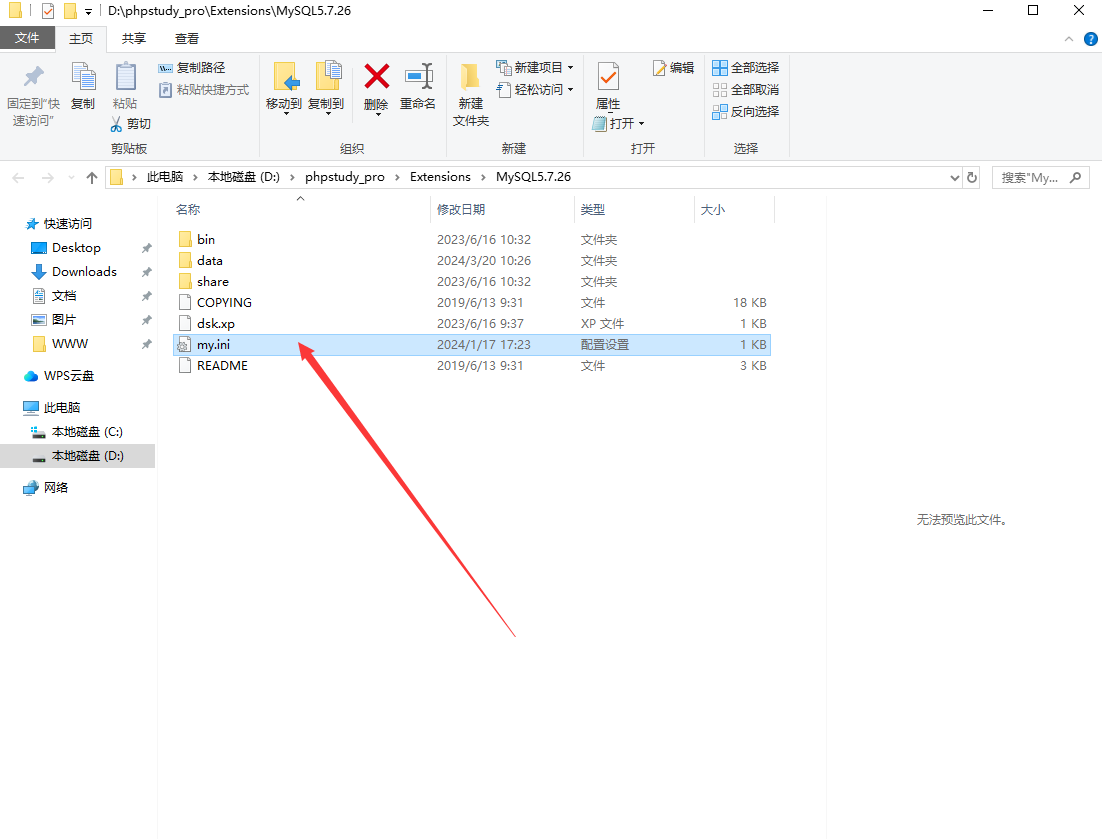Switch to the View (查看) ribbon tab

tap(187, 38)
